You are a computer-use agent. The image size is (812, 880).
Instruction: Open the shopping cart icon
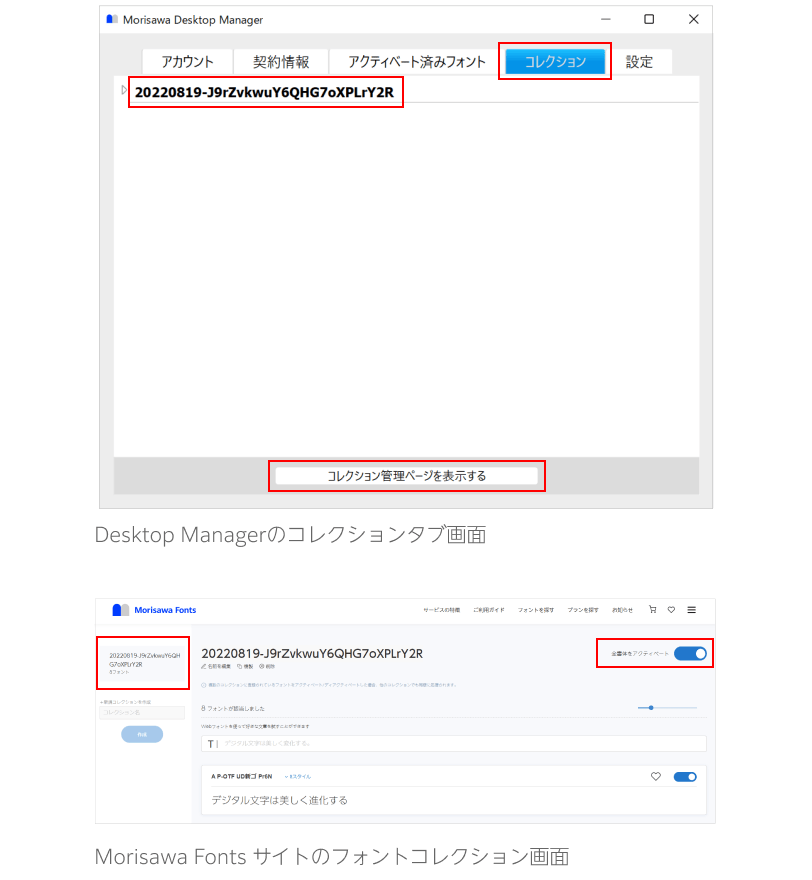pos(652,610)
